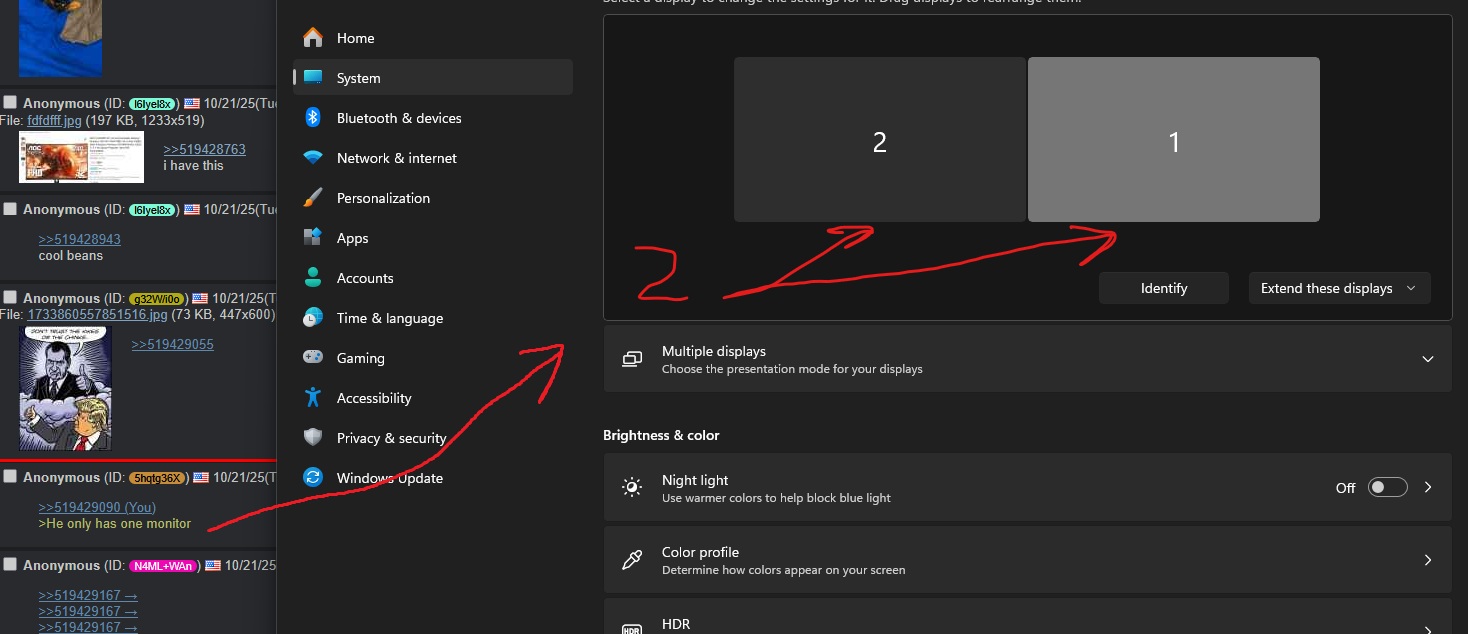The image size is (1468, 634).
Task: Select display 1 rectangle
Action: click(1174, 139)
